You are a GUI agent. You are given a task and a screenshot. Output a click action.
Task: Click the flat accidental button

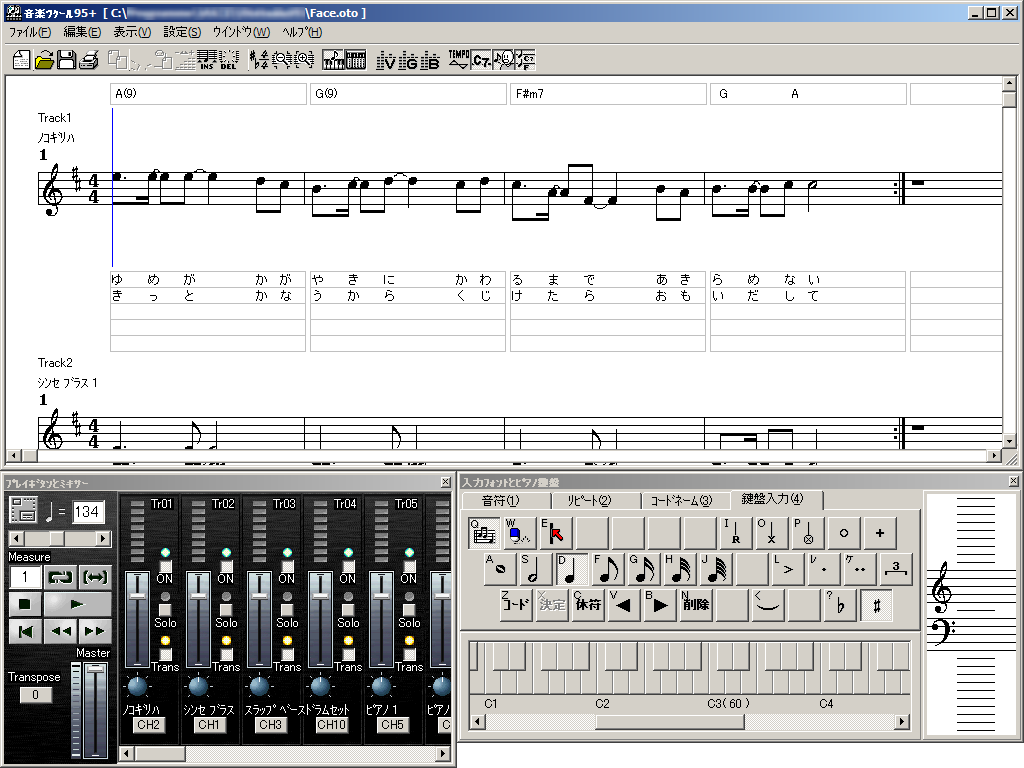tap(840, 605)
